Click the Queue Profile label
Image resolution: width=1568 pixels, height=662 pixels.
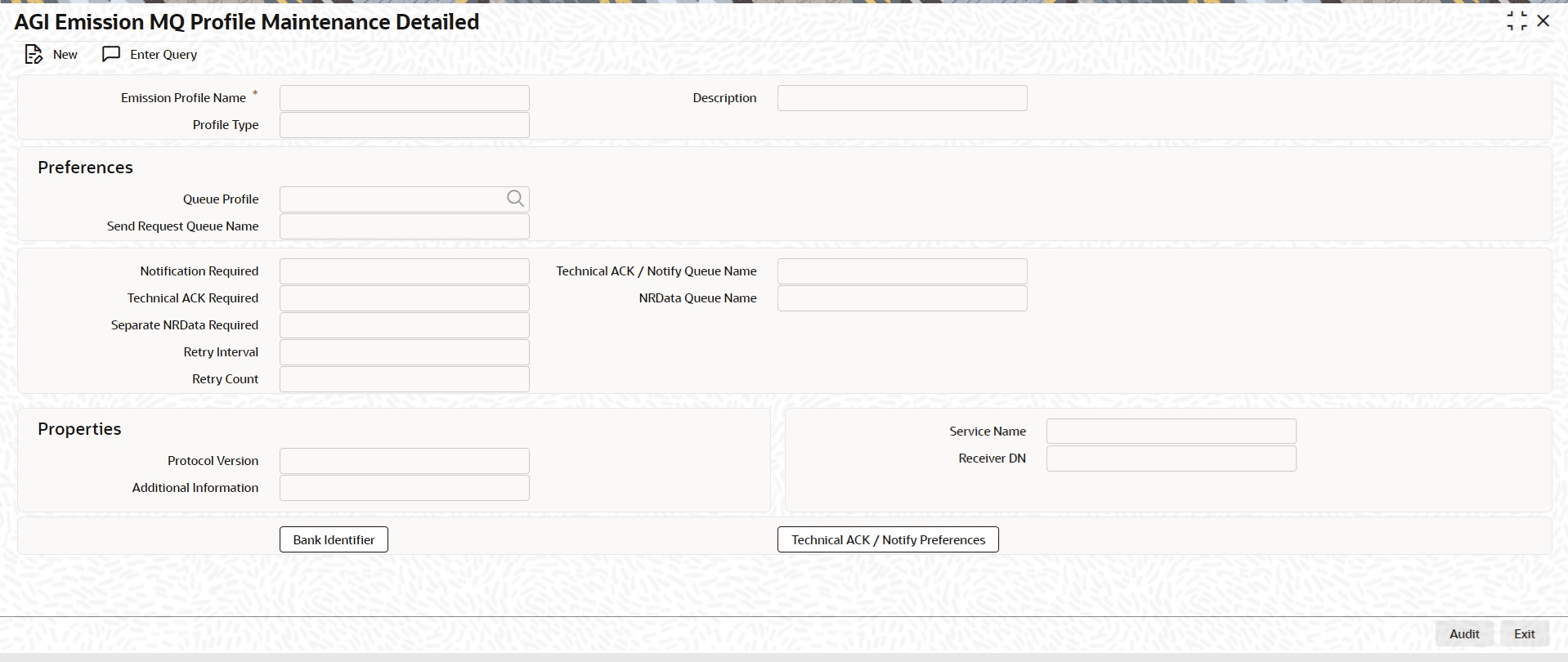tap(221, 199)
